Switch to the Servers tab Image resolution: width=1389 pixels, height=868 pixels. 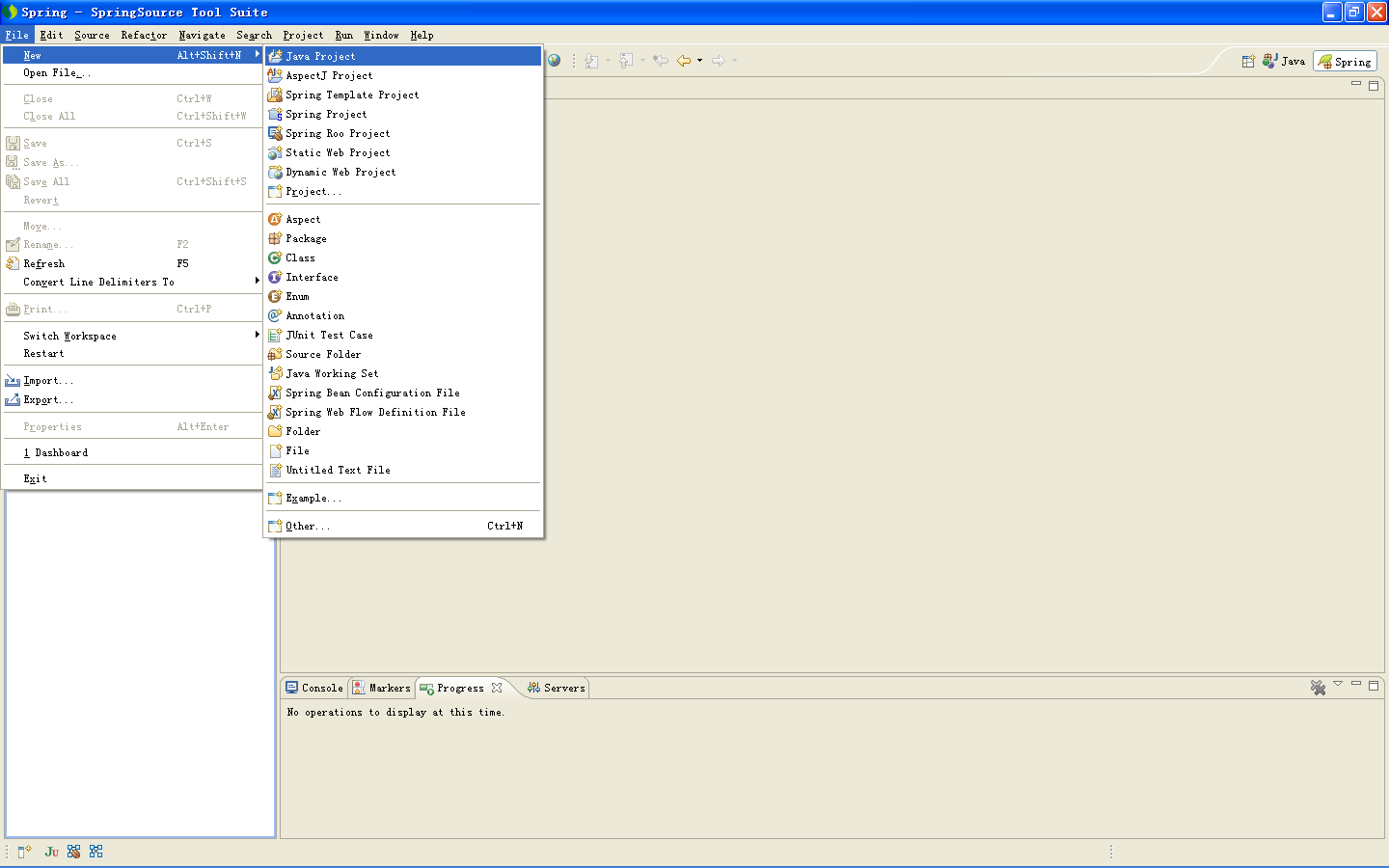[x=557, y=688]
